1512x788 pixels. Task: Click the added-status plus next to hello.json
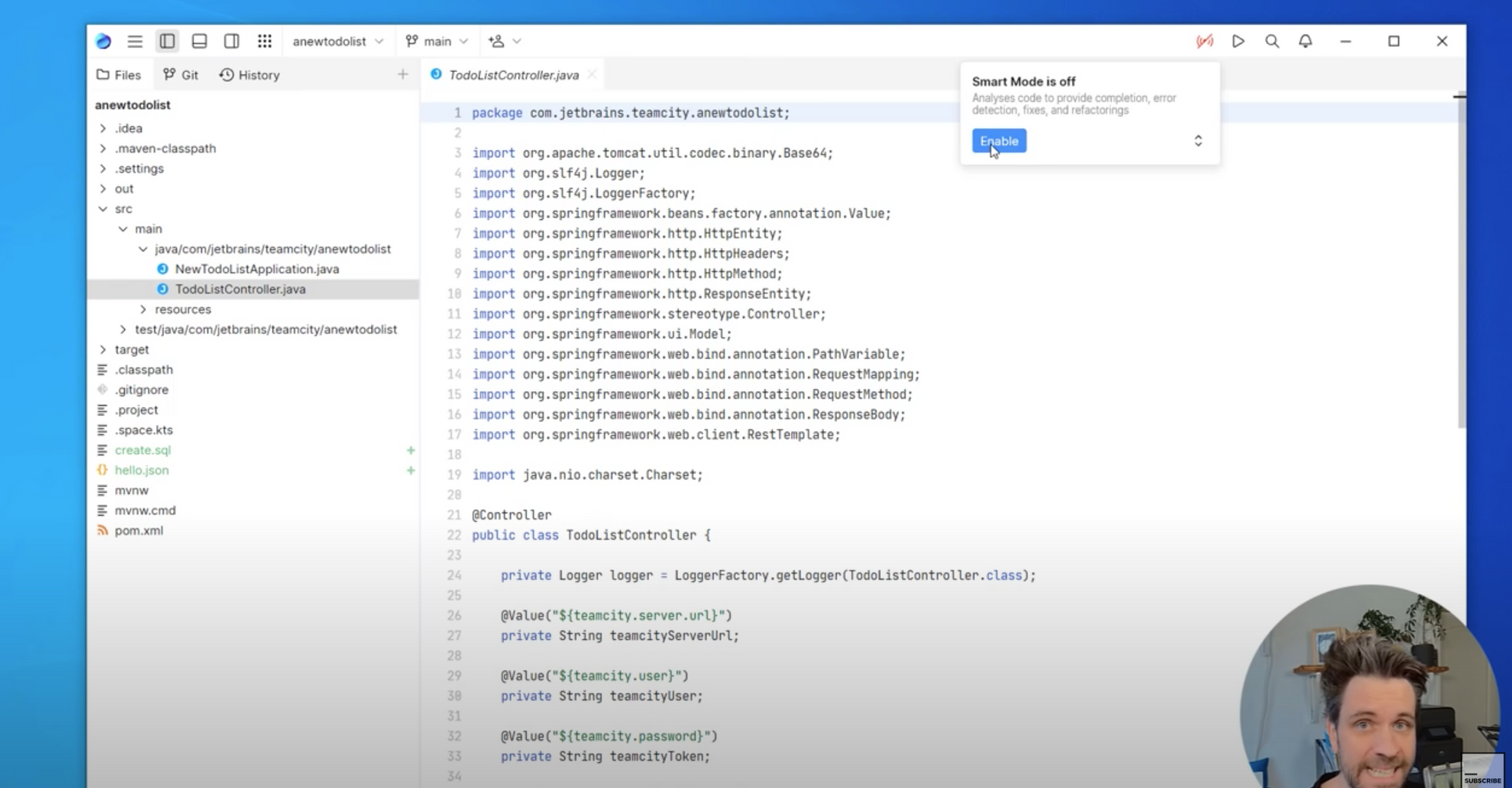(x=411, y=470)
